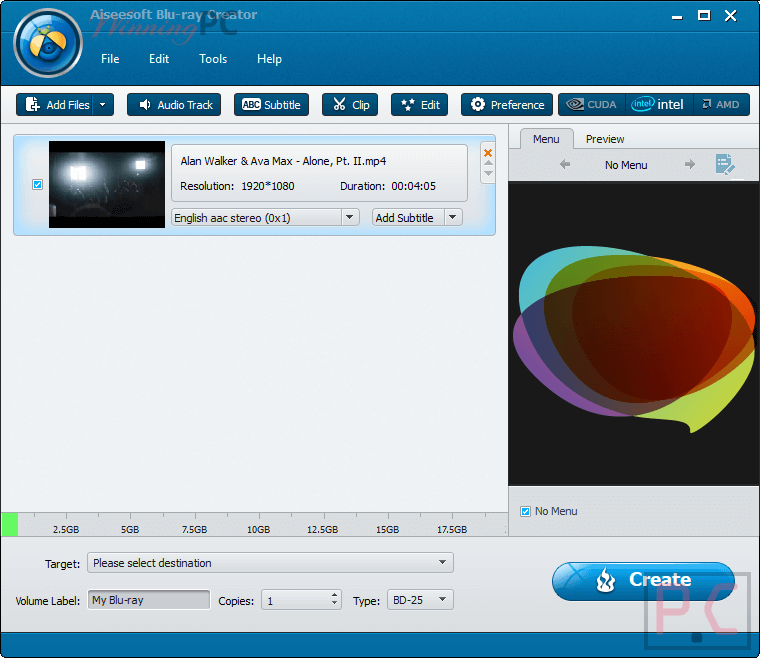
Task: Go to previous menu template
Action: coord(565,165)
